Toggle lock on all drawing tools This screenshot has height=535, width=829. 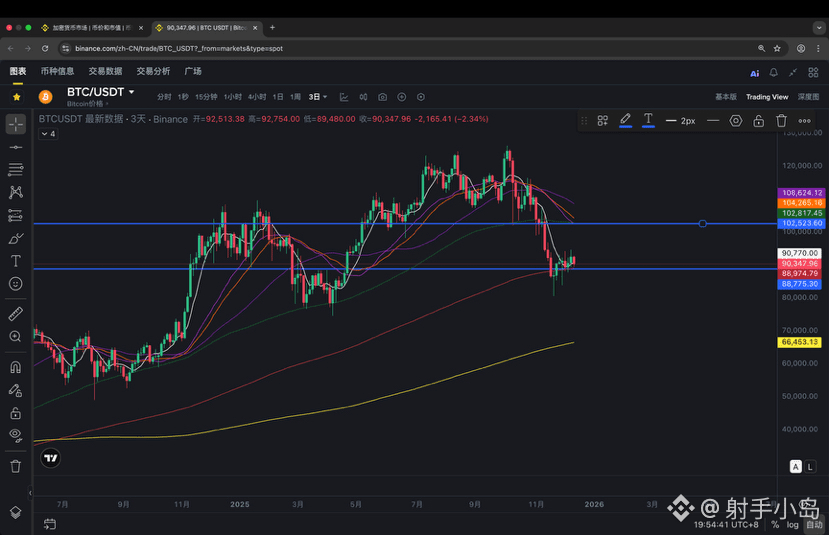coord(16,412)
